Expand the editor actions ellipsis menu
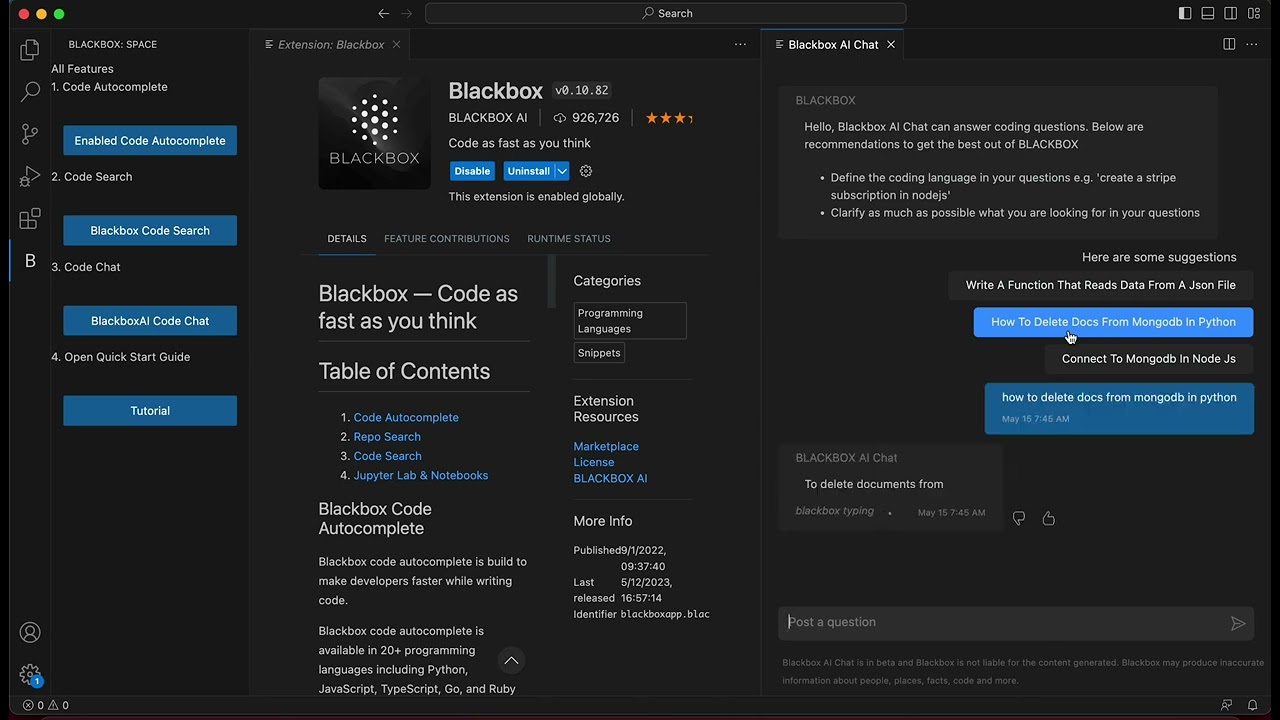This screenshot has height=720, width=1280. (x=740, y=44)
